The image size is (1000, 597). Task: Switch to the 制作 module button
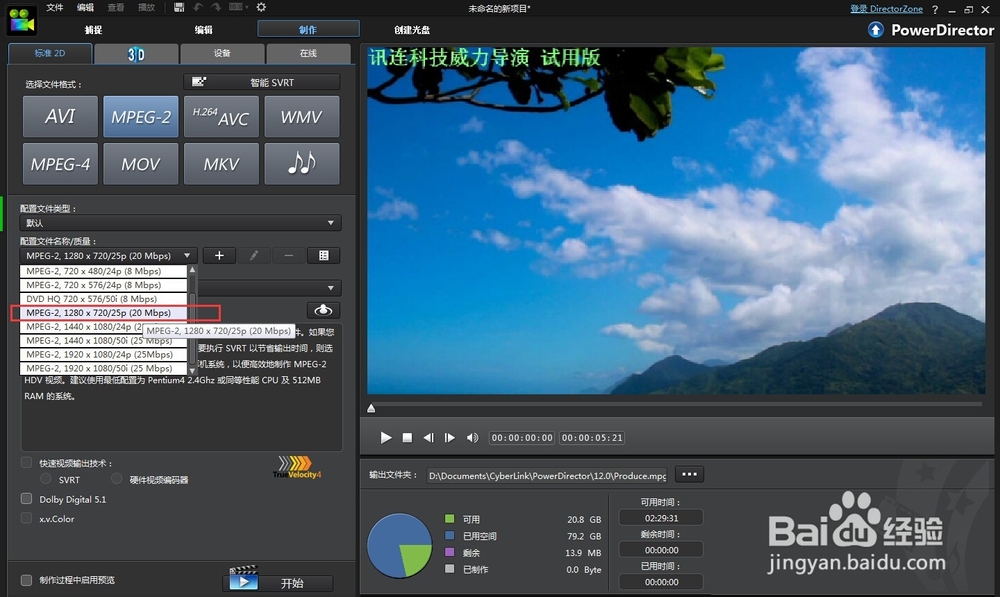(308, 29)
